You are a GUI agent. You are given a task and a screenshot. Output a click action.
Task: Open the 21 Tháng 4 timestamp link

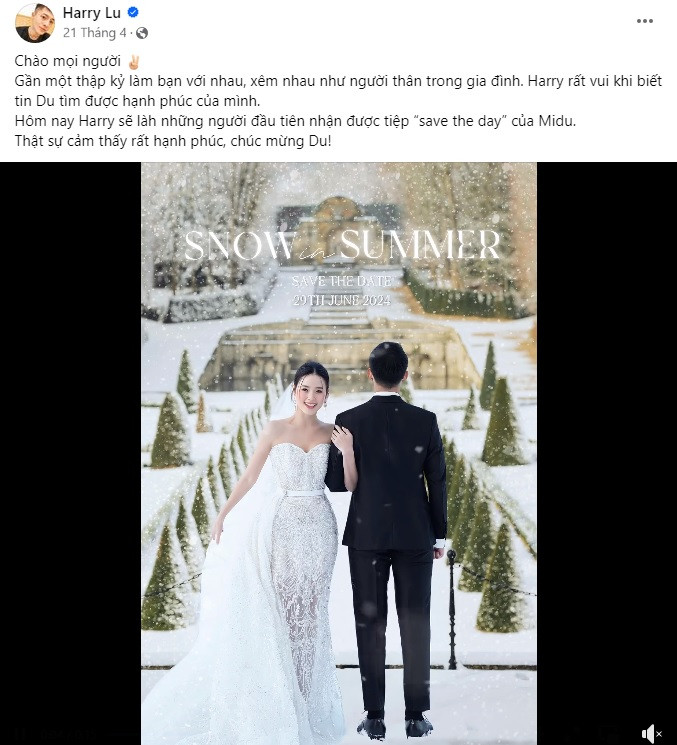point(95,33)
